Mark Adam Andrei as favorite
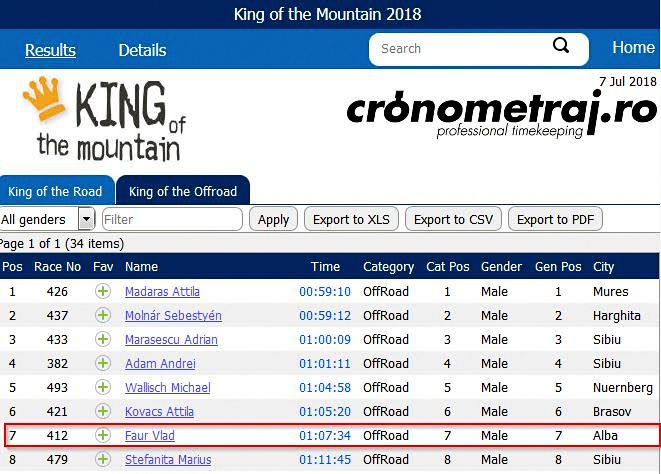Image resolution: width=661 pixels, height=474 pixels. click(x=103, y=363)
